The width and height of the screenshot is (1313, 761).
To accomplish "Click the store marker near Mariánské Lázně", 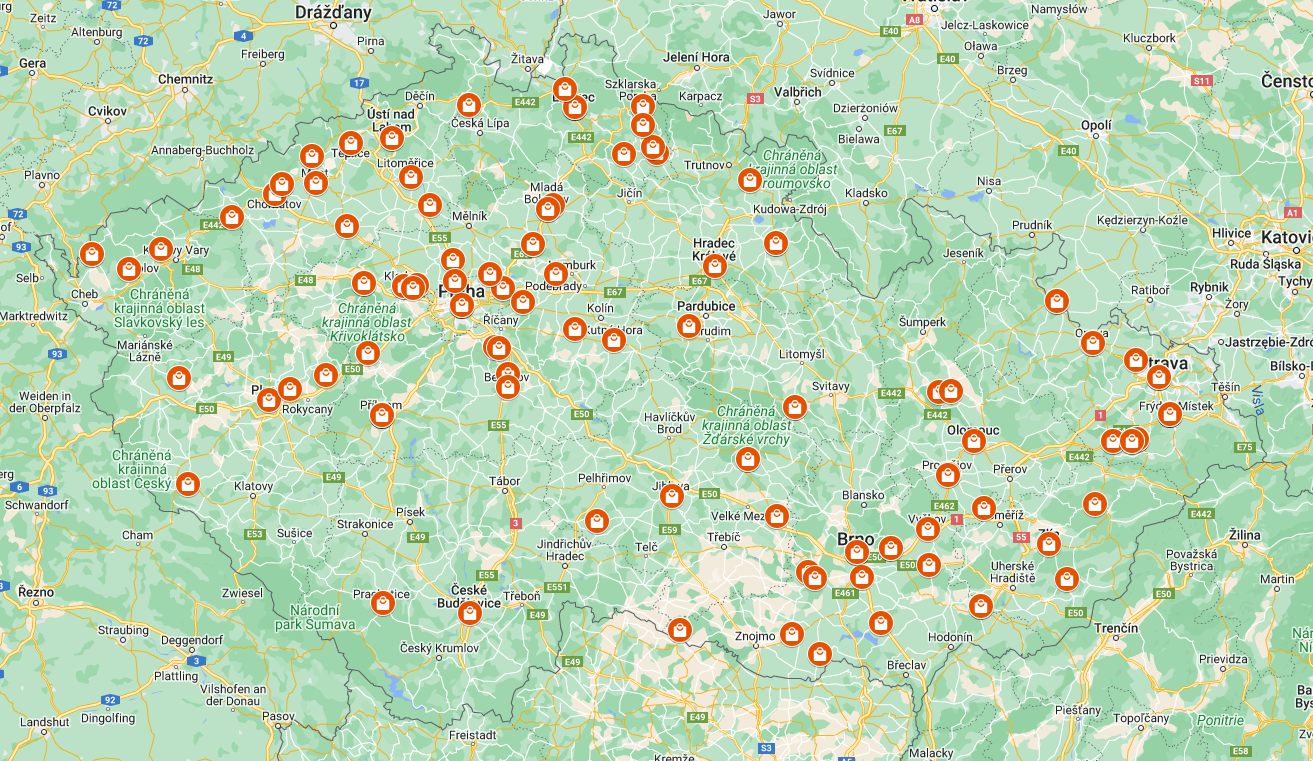I will (x=179, y=377).
